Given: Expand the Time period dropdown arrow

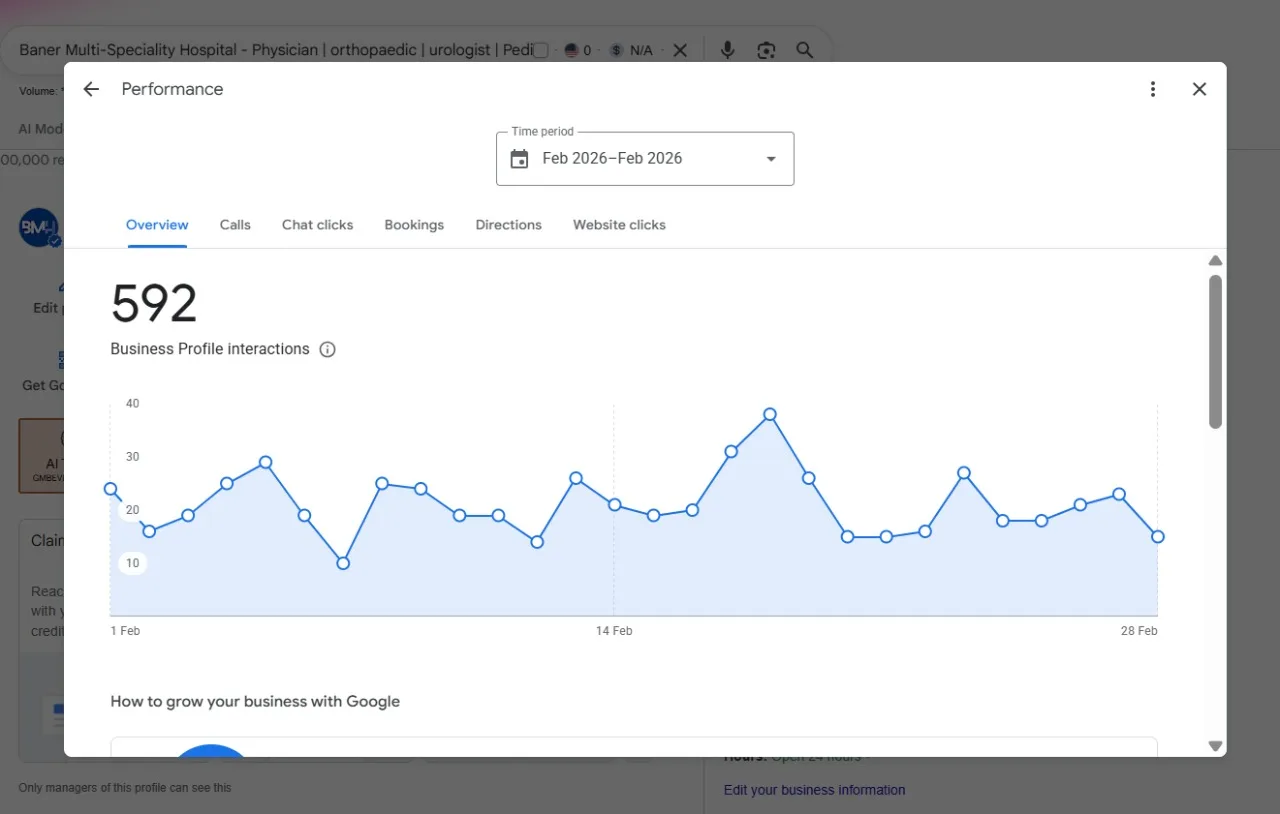Looking at the screenshot, I should pyautogui.click(x=771, y=159).
